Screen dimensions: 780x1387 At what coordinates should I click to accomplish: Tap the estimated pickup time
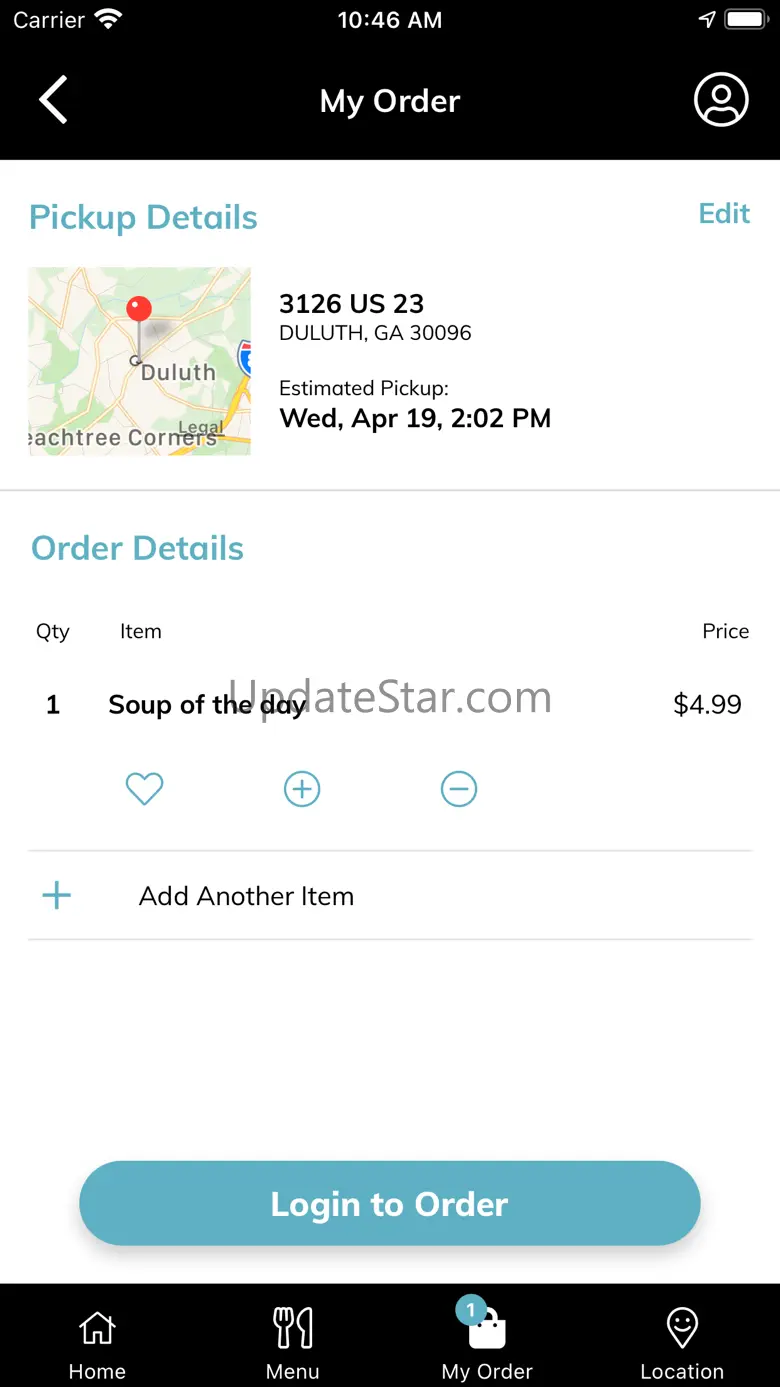(x=415, y=418)
